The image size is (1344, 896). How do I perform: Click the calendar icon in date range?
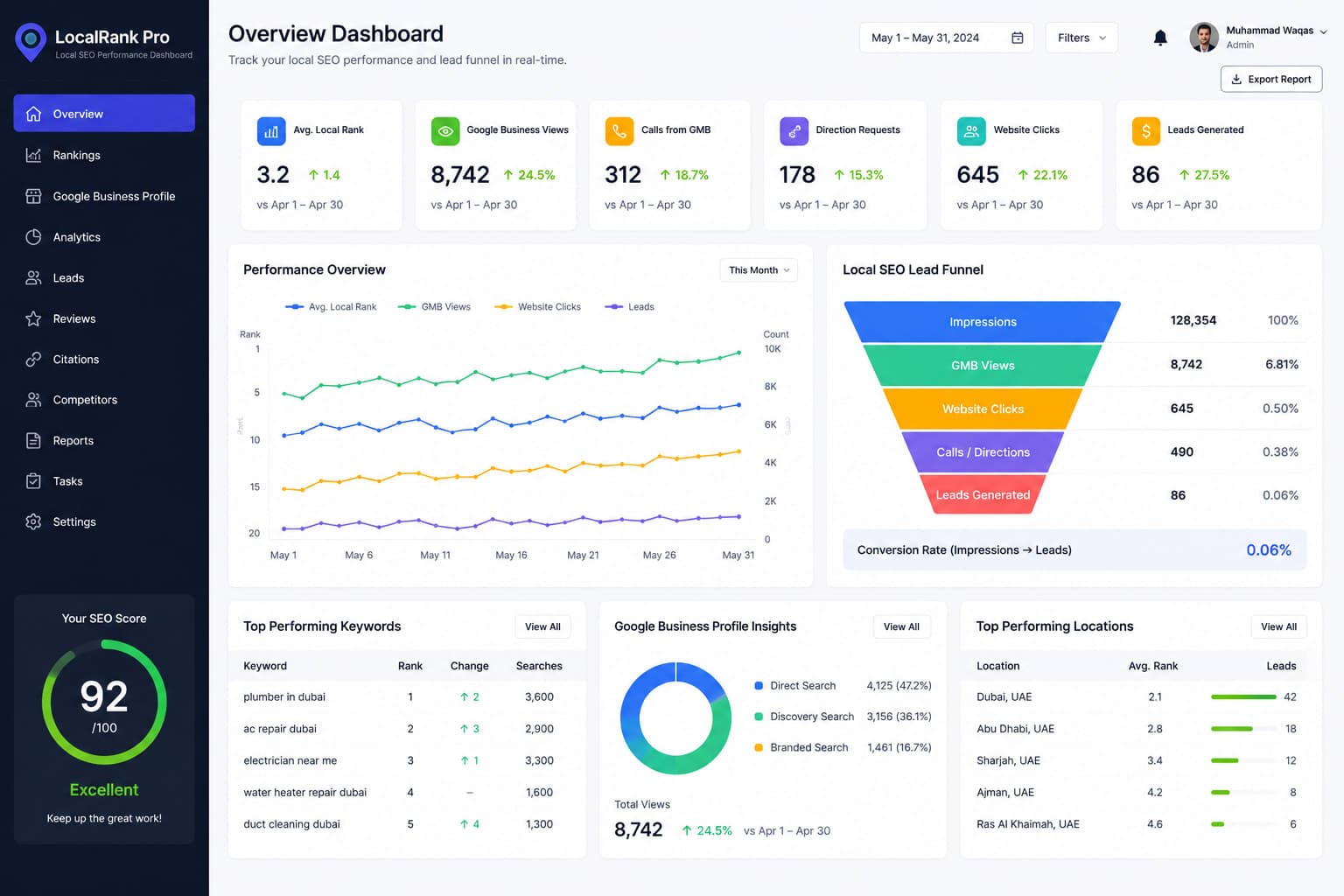pos(1017,38)
